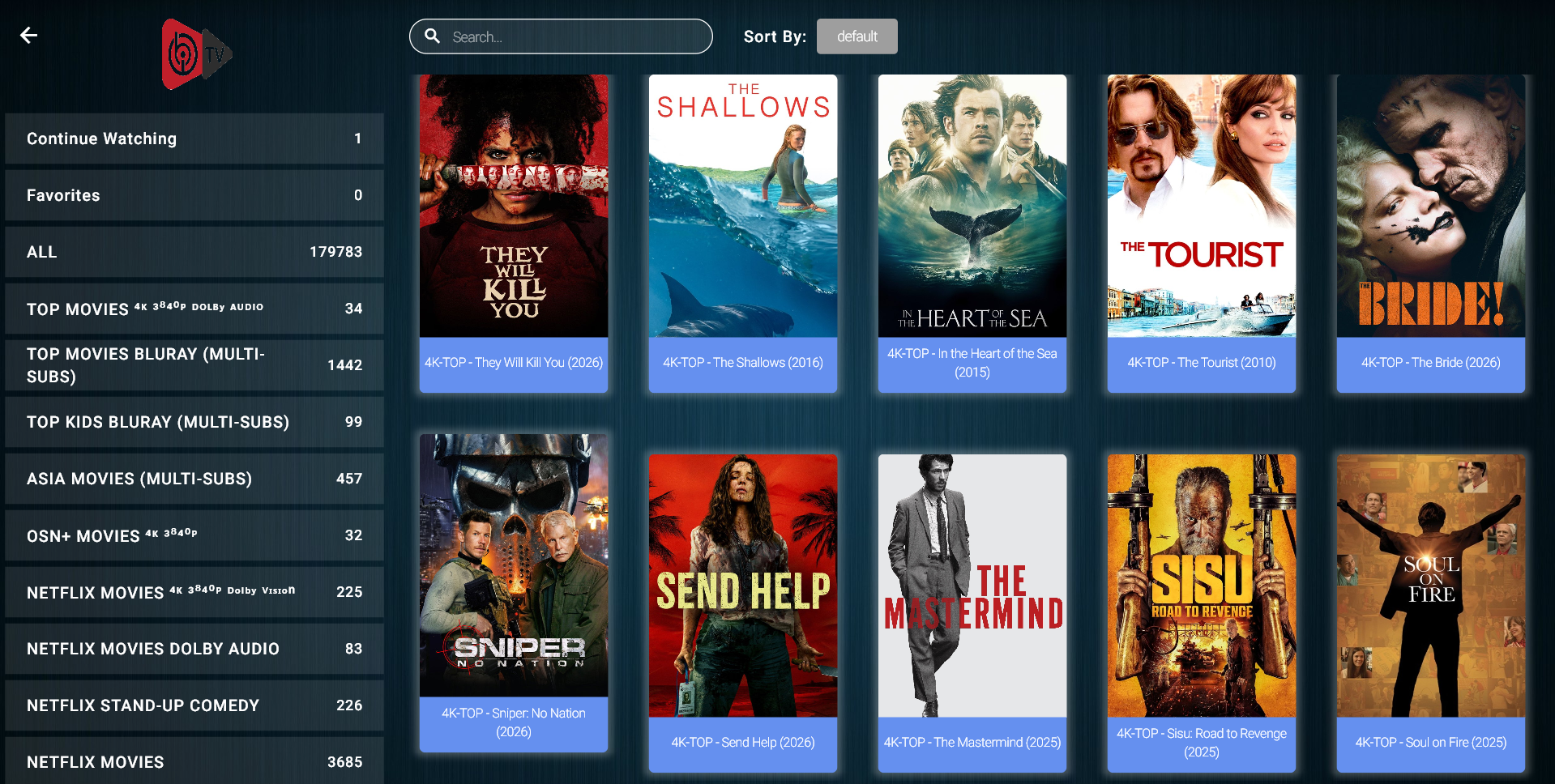Click '4K-TOP - In the Heart of the Sea (2015)' title

(972, 363)
